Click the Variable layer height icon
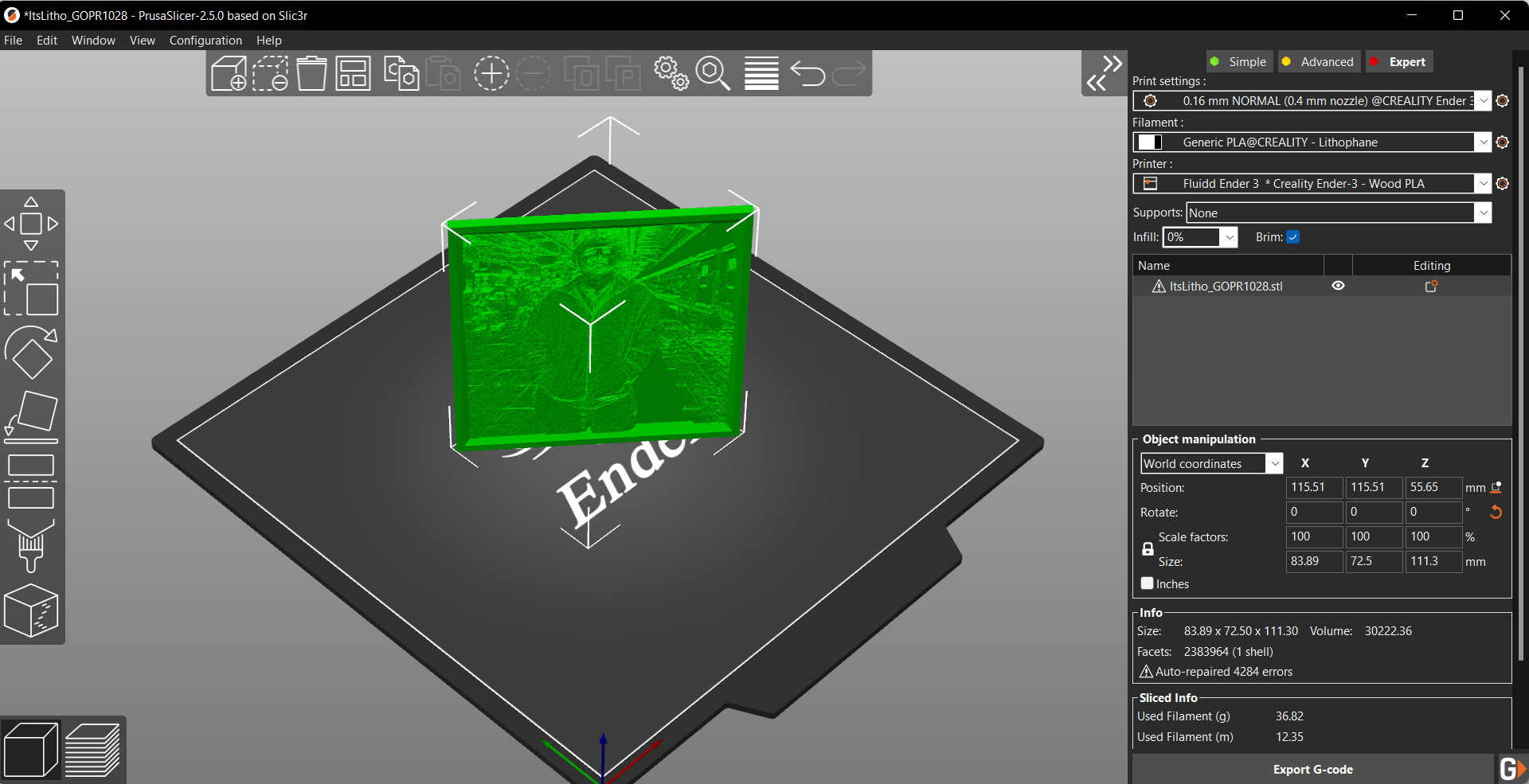The height and width of the screenshot is (784, 1529). click(761, 73)
